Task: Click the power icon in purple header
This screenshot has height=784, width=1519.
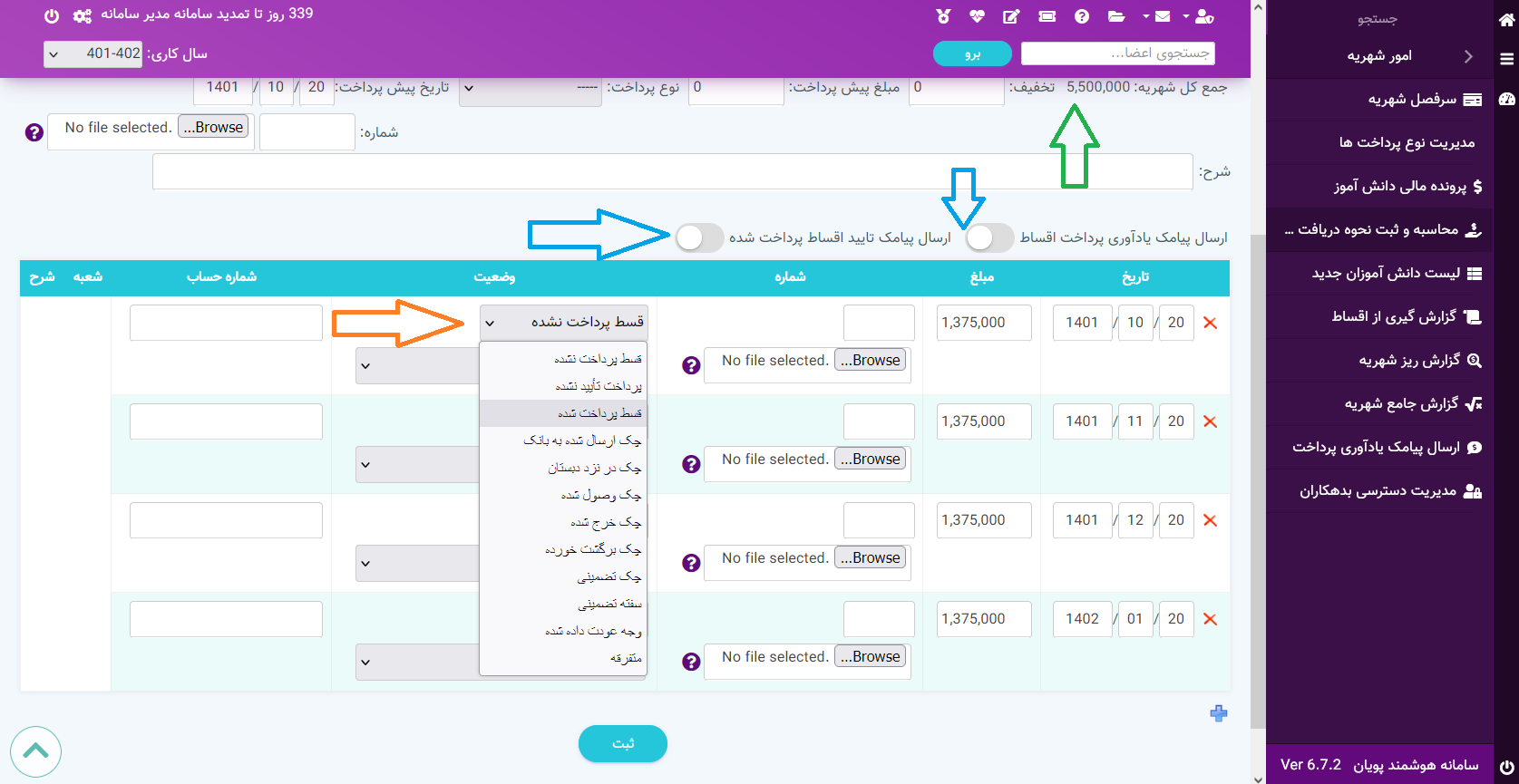Action: coord(52,16)
